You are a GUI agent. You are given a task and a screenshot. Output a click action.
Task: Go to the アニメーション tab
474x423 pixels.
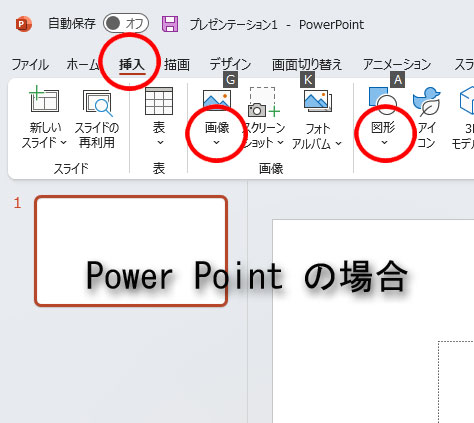coord(397,64)
